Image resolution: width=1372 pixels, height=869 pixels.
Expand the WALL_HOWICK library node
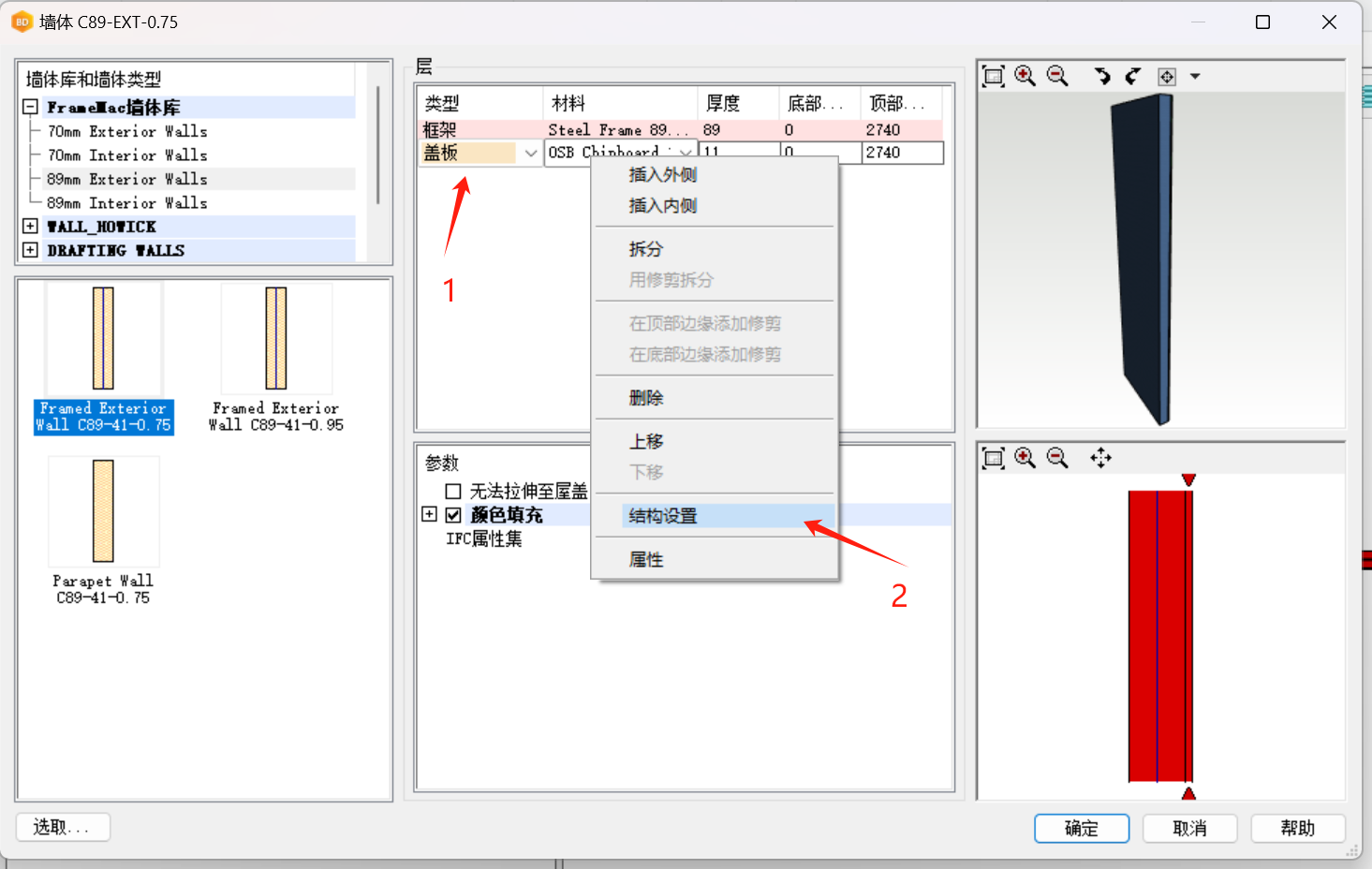30,226
